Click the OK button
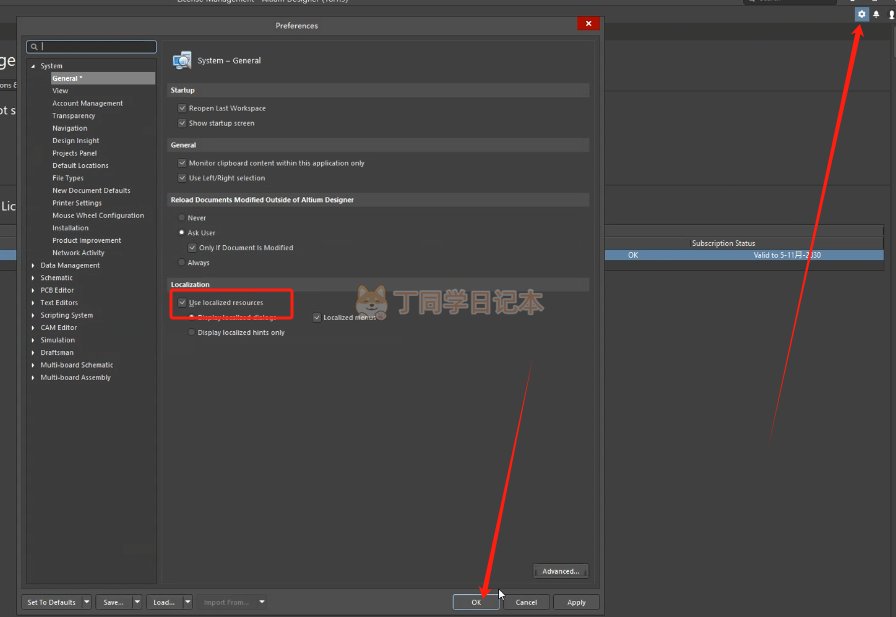 476,602
